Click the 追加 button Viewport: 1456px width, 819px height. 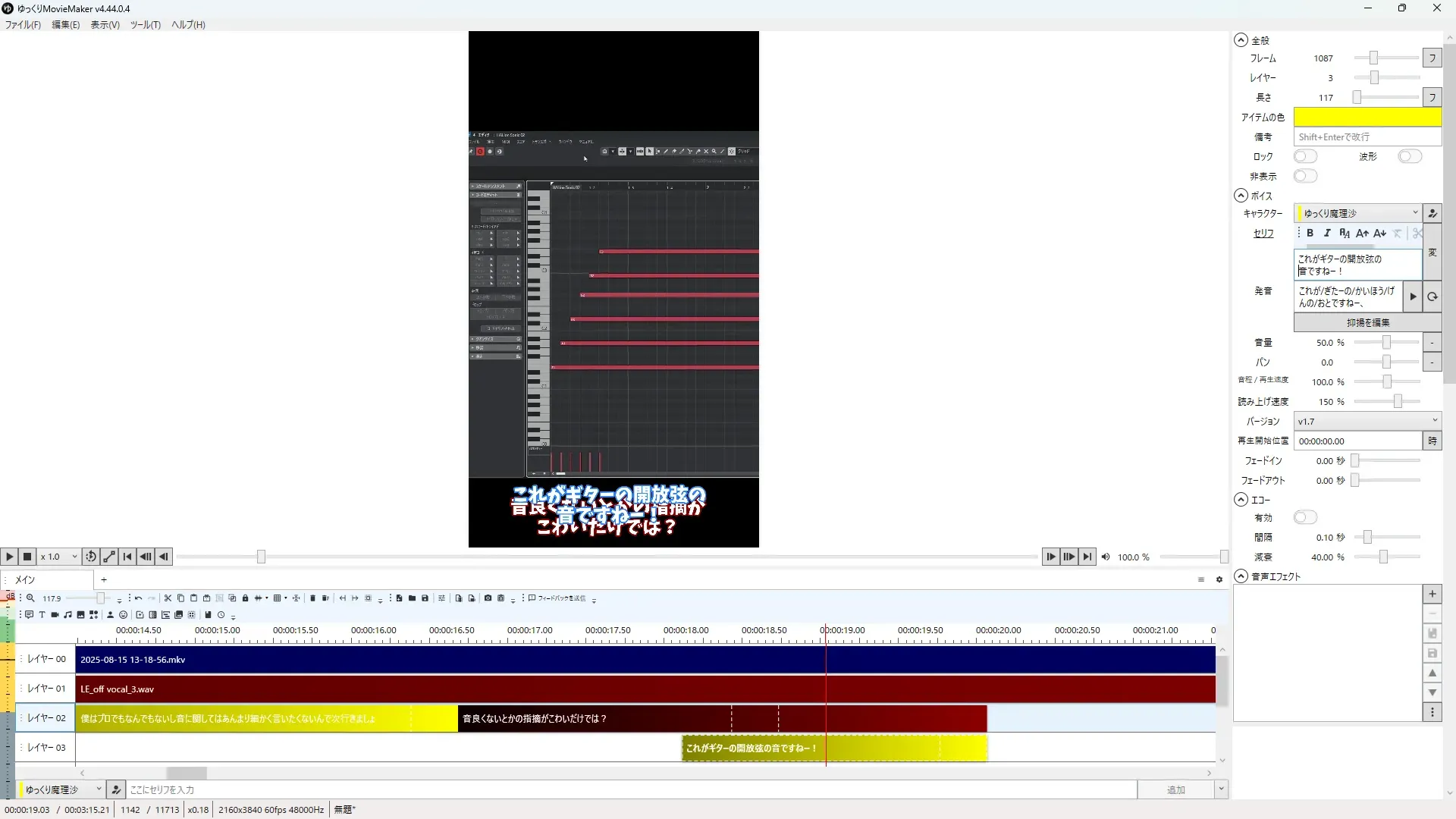click(x=1175, y=789)
